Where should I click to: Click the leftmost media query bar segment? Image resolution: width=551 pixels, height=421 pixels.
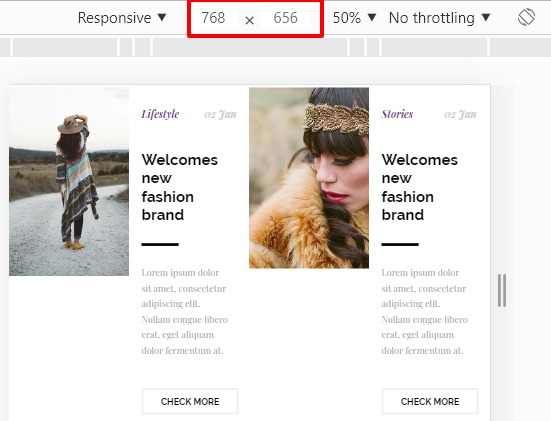(x=5, y=47)
